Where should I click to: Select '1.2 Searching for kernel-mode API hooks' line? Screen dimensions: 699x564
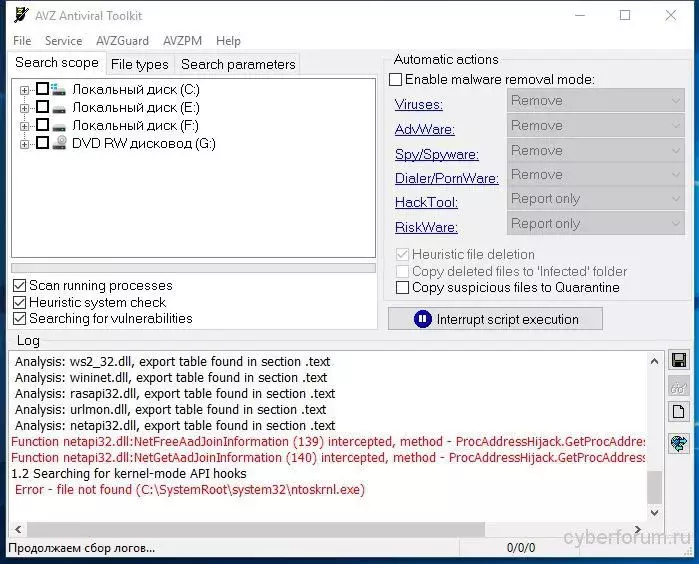pos(129,473)
